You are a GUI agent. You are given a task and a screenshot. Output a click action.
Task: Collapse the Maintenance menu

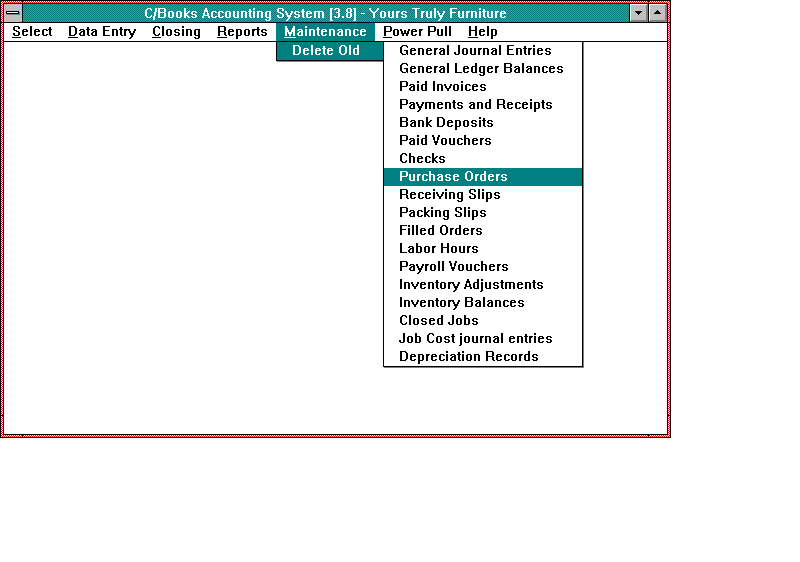[325, 32]
